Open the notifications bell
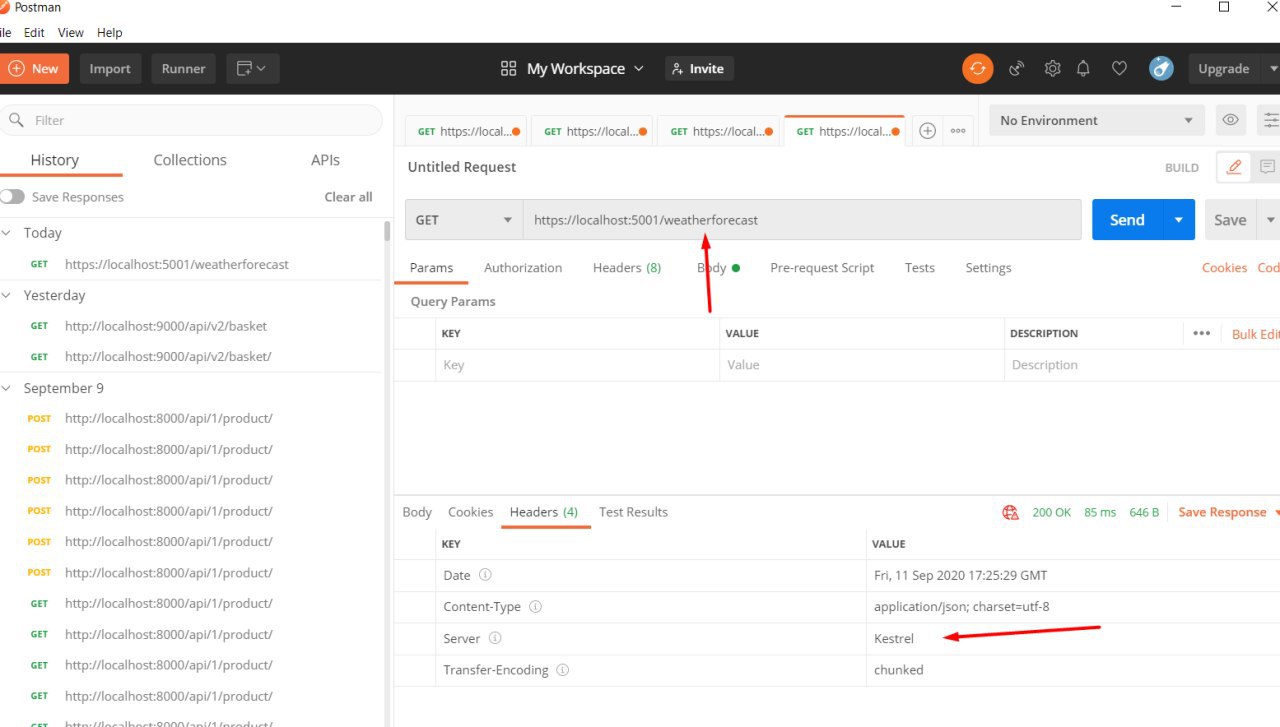Viewport: 1280px width, 727px height. pyautogui.click(x=1083, y=69)
